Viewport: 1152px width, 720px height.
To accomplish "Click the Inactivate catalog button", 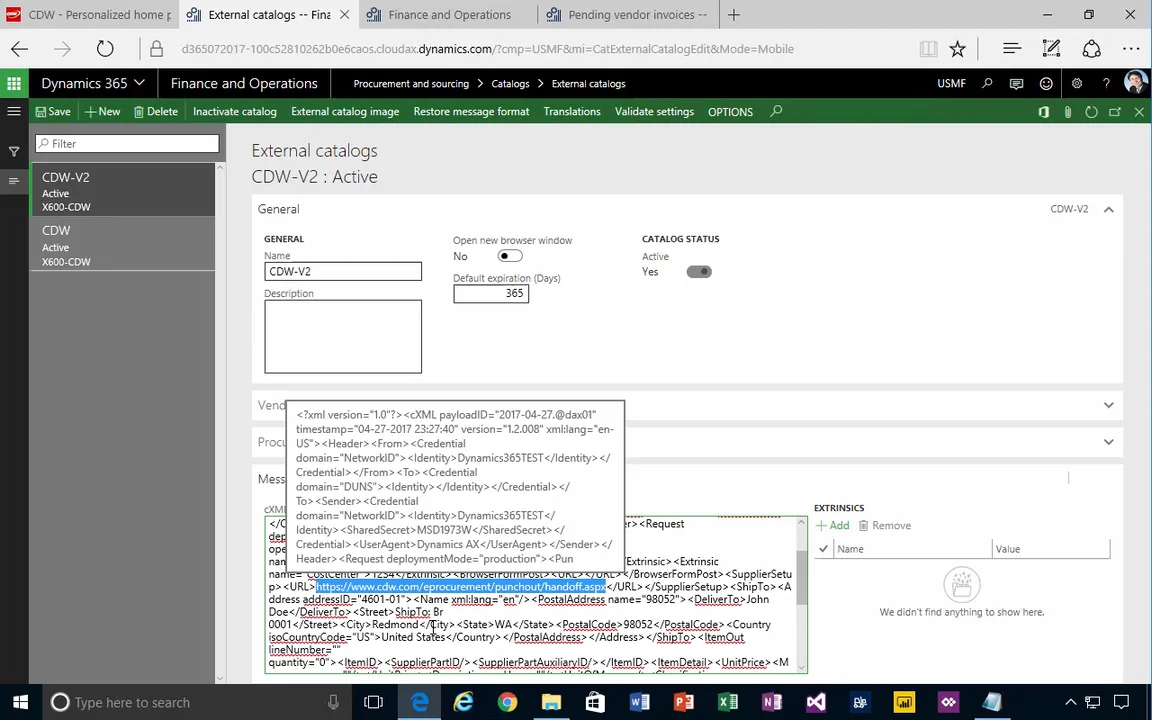I will point(234,112).
